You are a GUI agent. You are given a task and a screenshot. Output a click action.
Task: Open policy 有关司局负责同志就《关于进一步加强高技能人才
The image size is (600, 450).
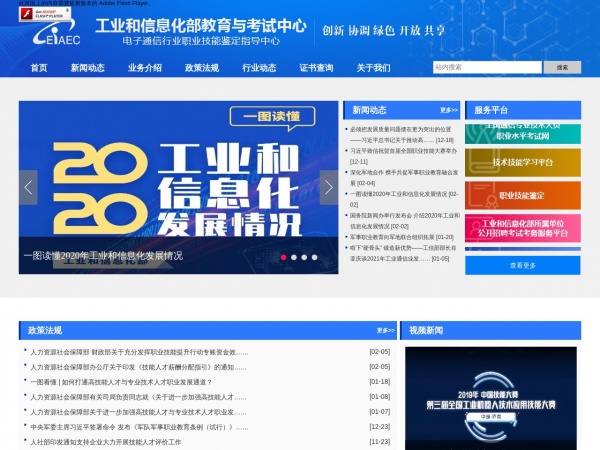coord(139,397)
